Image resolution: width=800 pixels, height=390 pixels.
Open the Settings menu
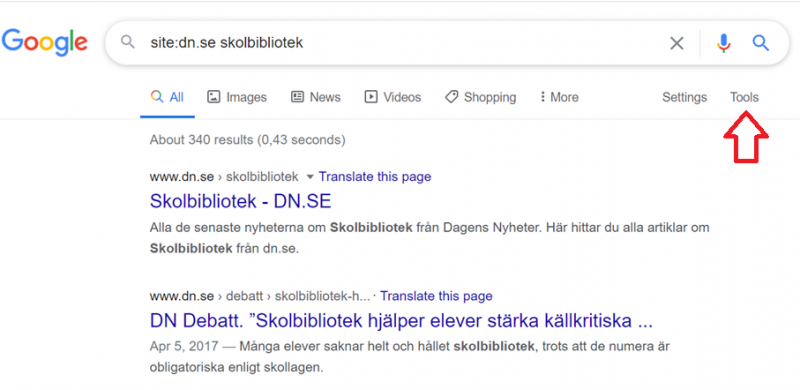point(684,97)
